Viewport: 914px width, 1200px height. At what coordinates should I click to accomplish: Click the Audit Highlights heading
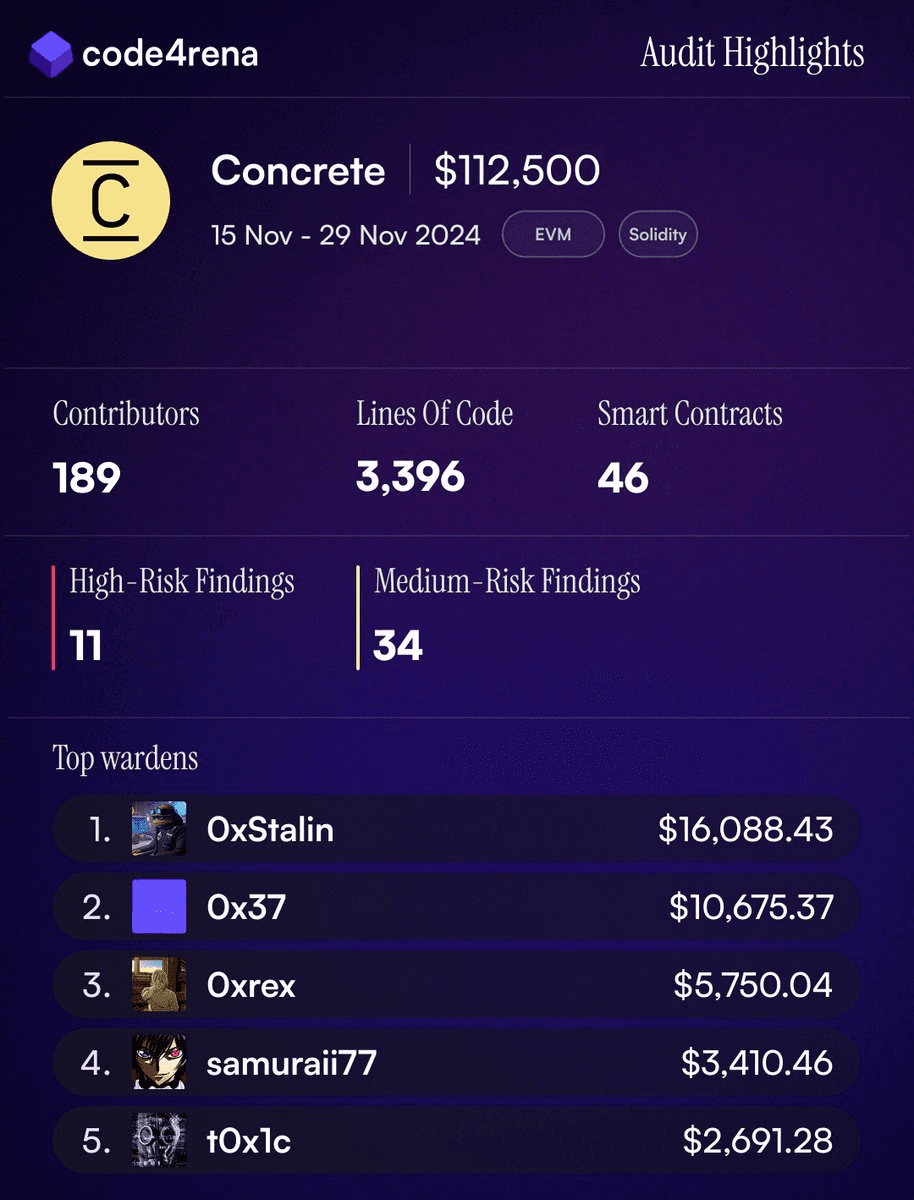tap(752, 54)
